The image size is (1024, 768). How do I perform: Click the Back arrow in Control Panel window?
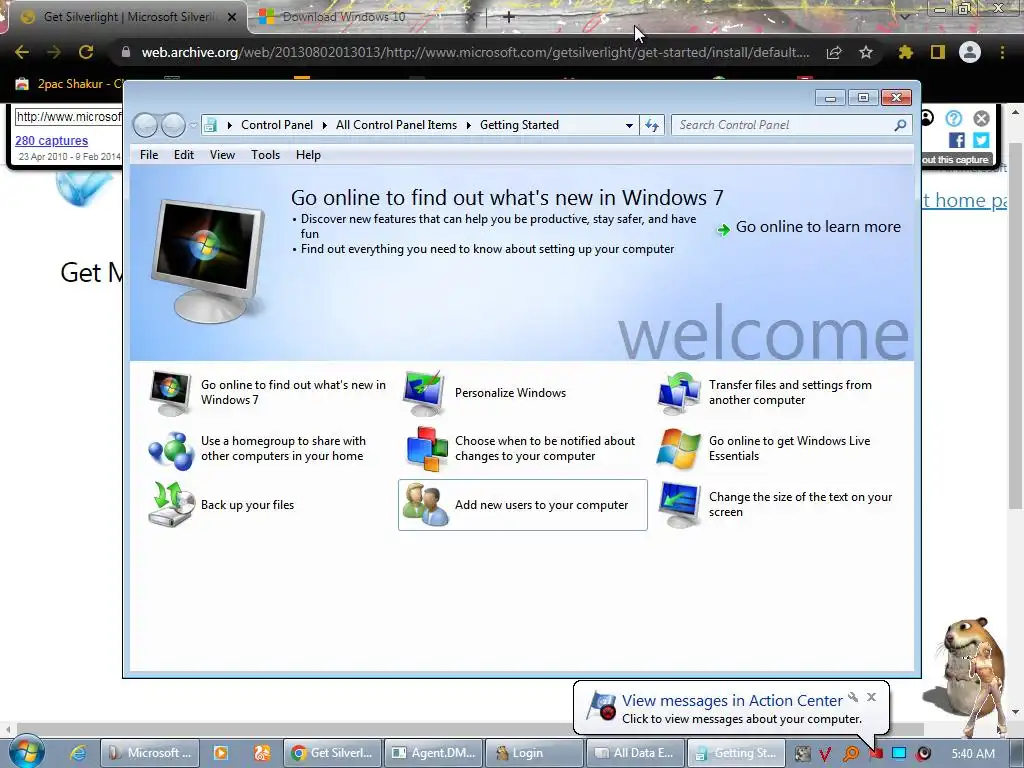pyautogui.click(x=145, y=125)
